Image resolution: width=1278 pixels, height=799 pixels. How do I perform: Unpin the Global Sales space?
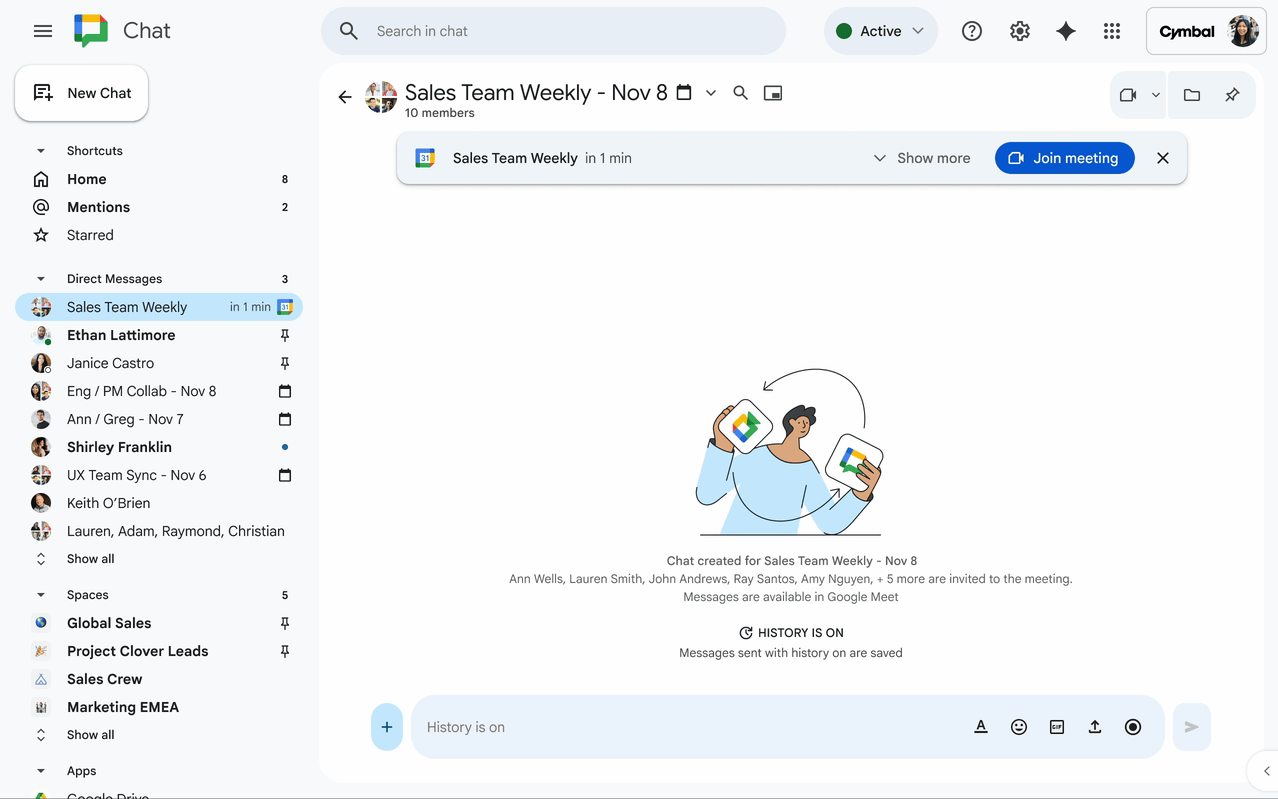[284, 622]
